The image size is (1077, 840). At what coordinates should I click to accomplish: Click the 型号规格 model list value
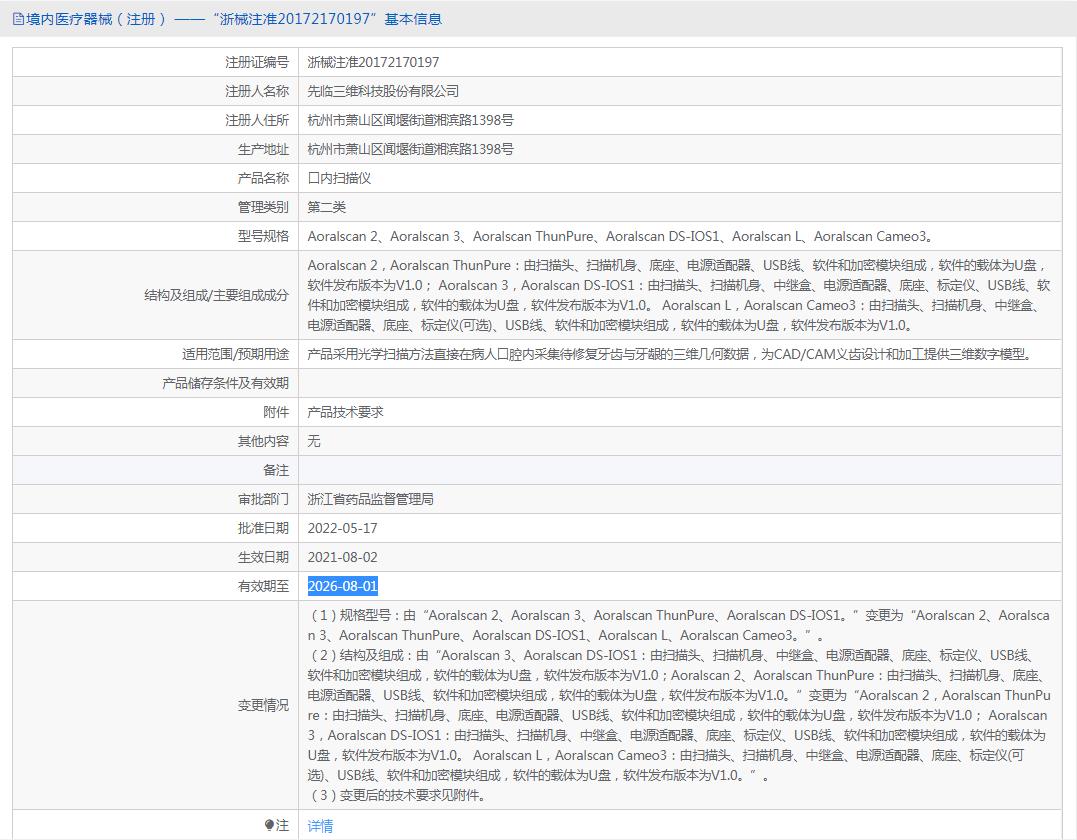[x=621, y=236]
